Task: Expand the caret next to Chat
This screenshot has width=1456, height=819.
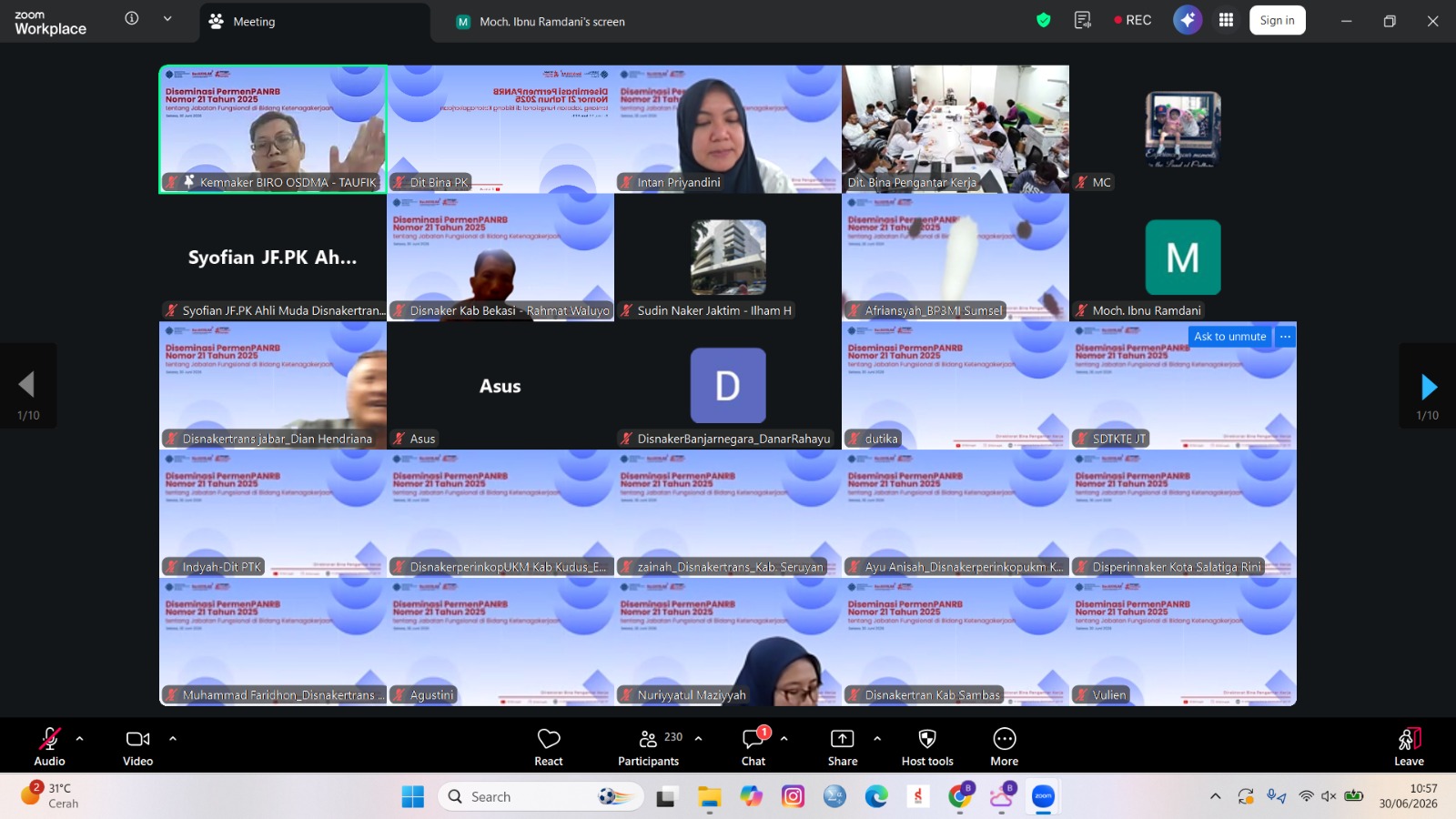Action: tap(784, 738)
